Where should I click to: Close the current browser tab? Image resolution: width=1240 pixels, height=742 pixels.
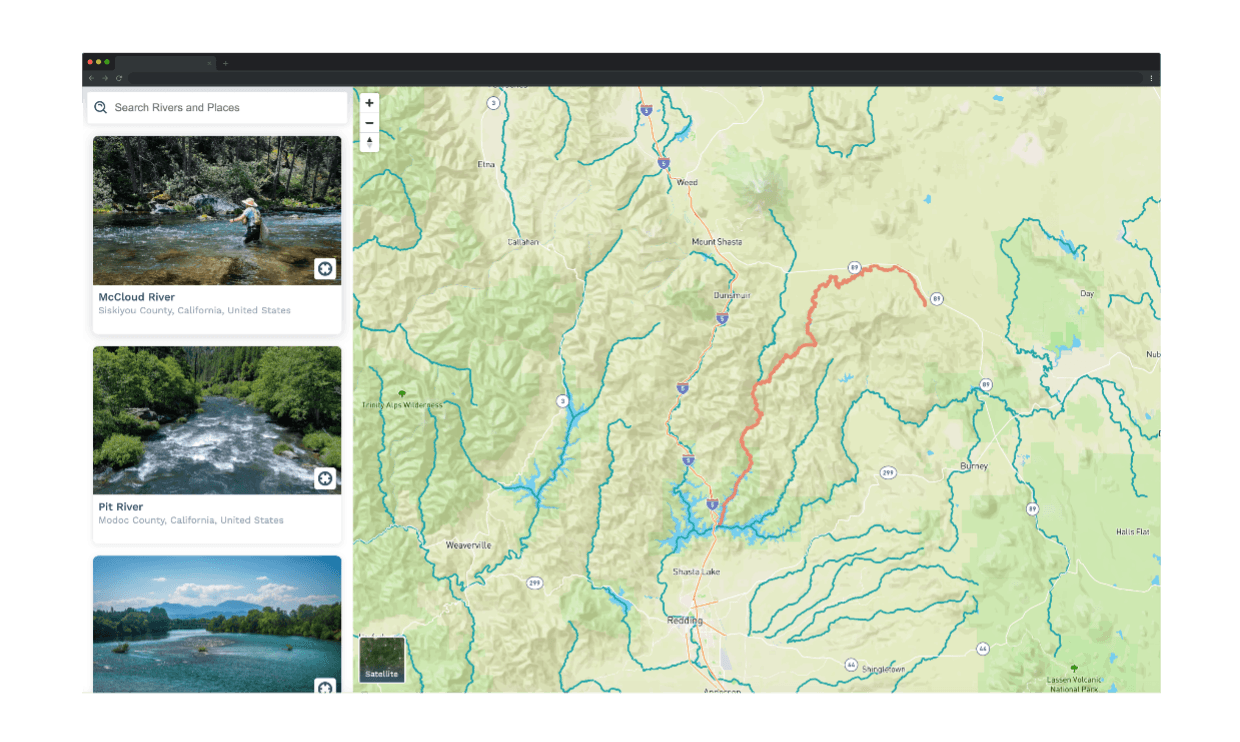pos(209,63)
